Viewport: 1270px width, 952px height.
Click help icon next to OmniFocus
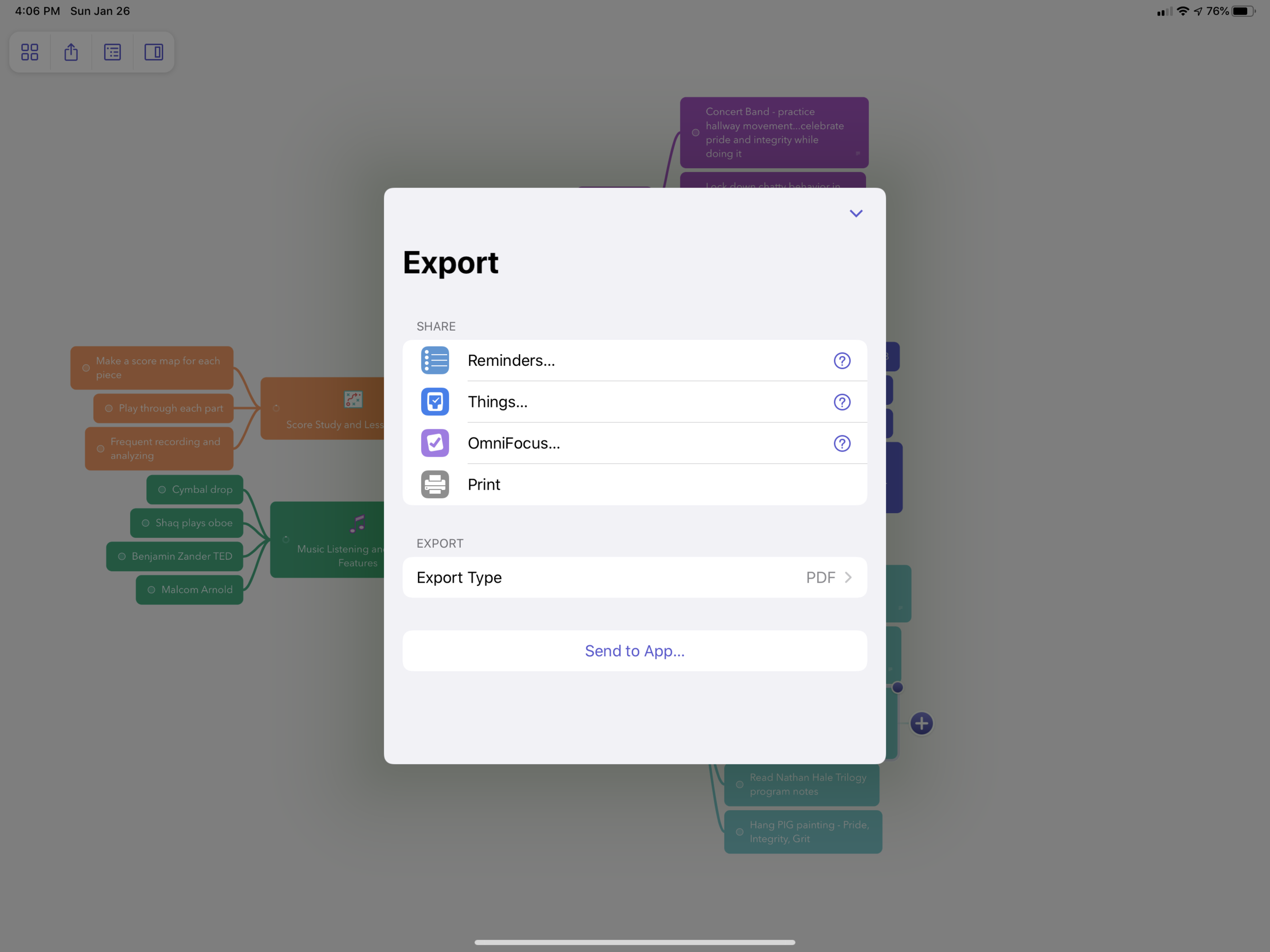point(842,442)
